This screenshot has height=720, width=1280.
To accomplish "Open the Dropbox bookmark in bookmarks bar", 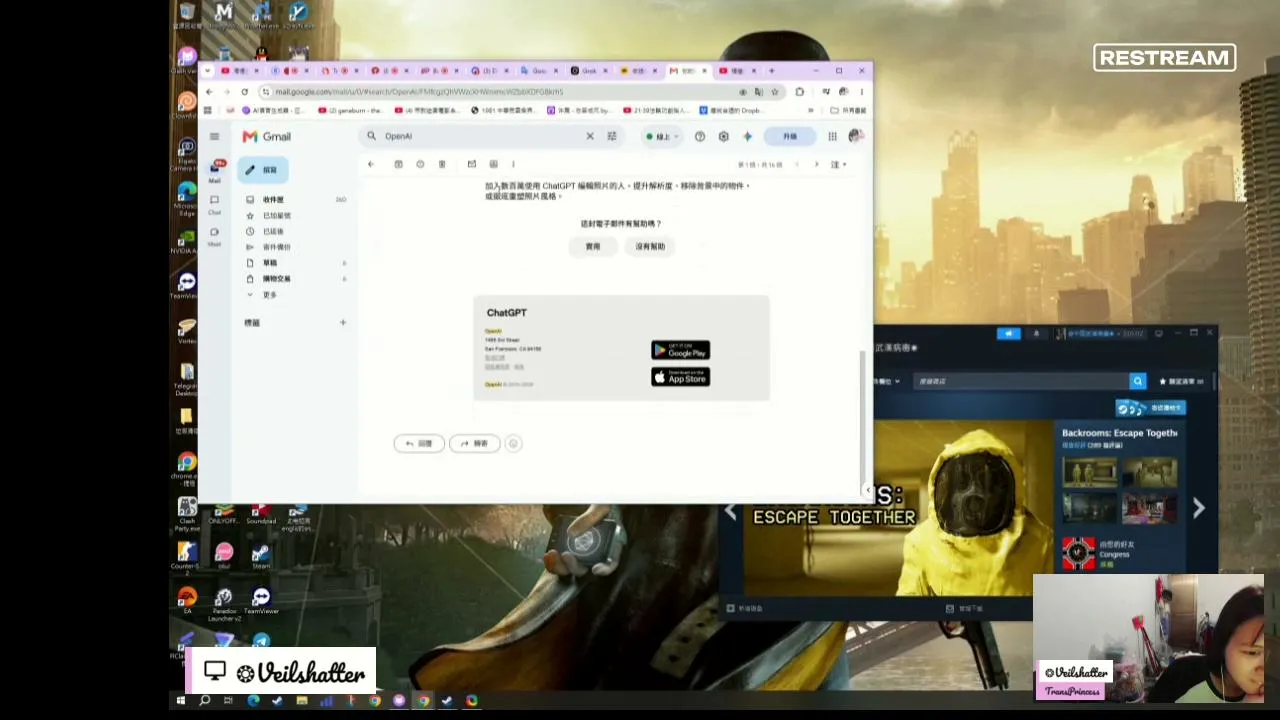I will pos(730,110).
